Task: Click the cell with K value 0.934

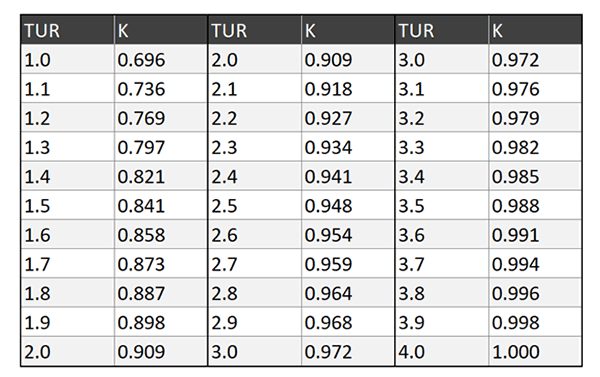Action: tap(348, 147)
